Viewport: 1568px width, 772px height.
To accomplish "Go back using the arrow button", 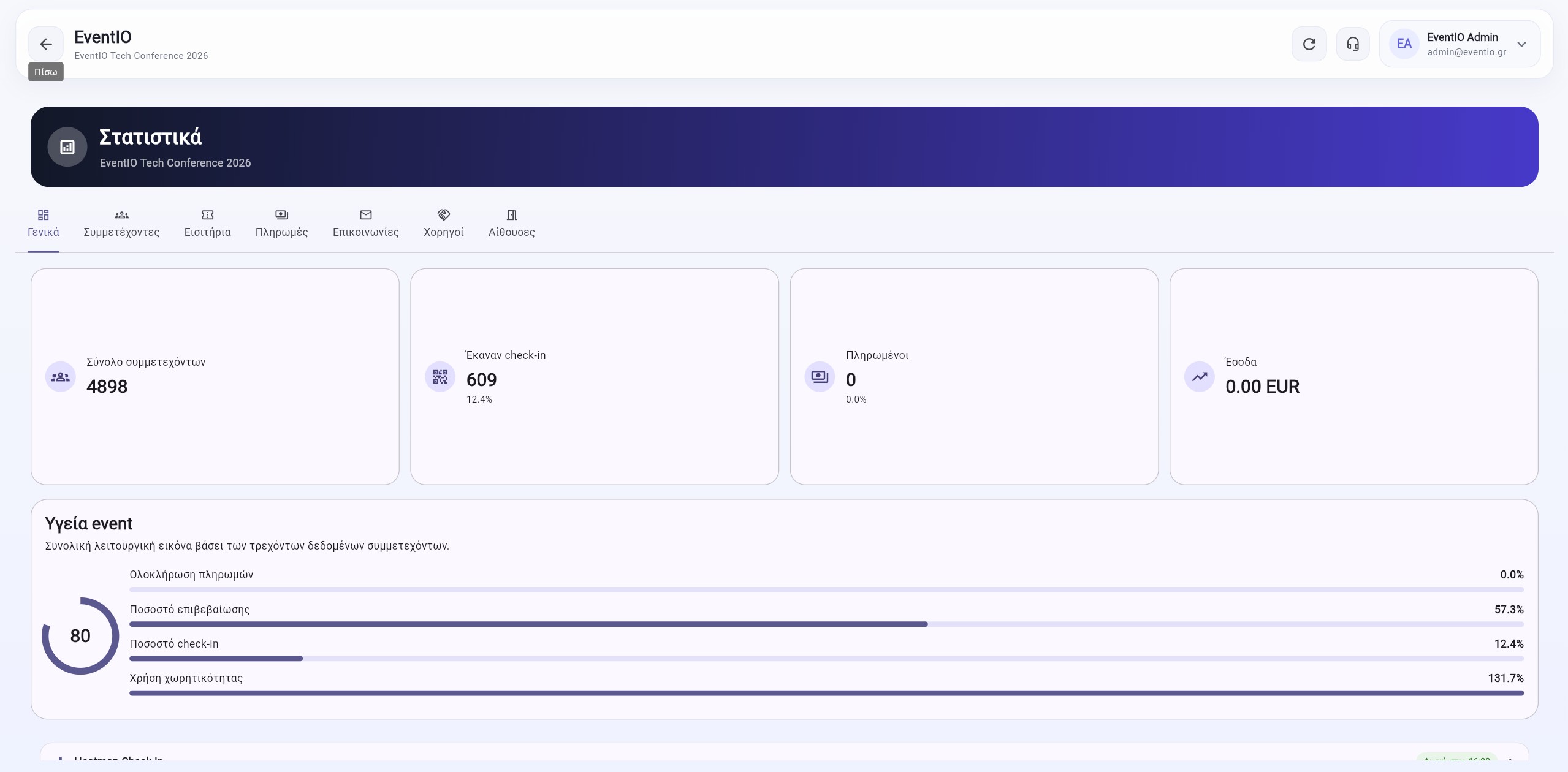I will click(45, 44).
